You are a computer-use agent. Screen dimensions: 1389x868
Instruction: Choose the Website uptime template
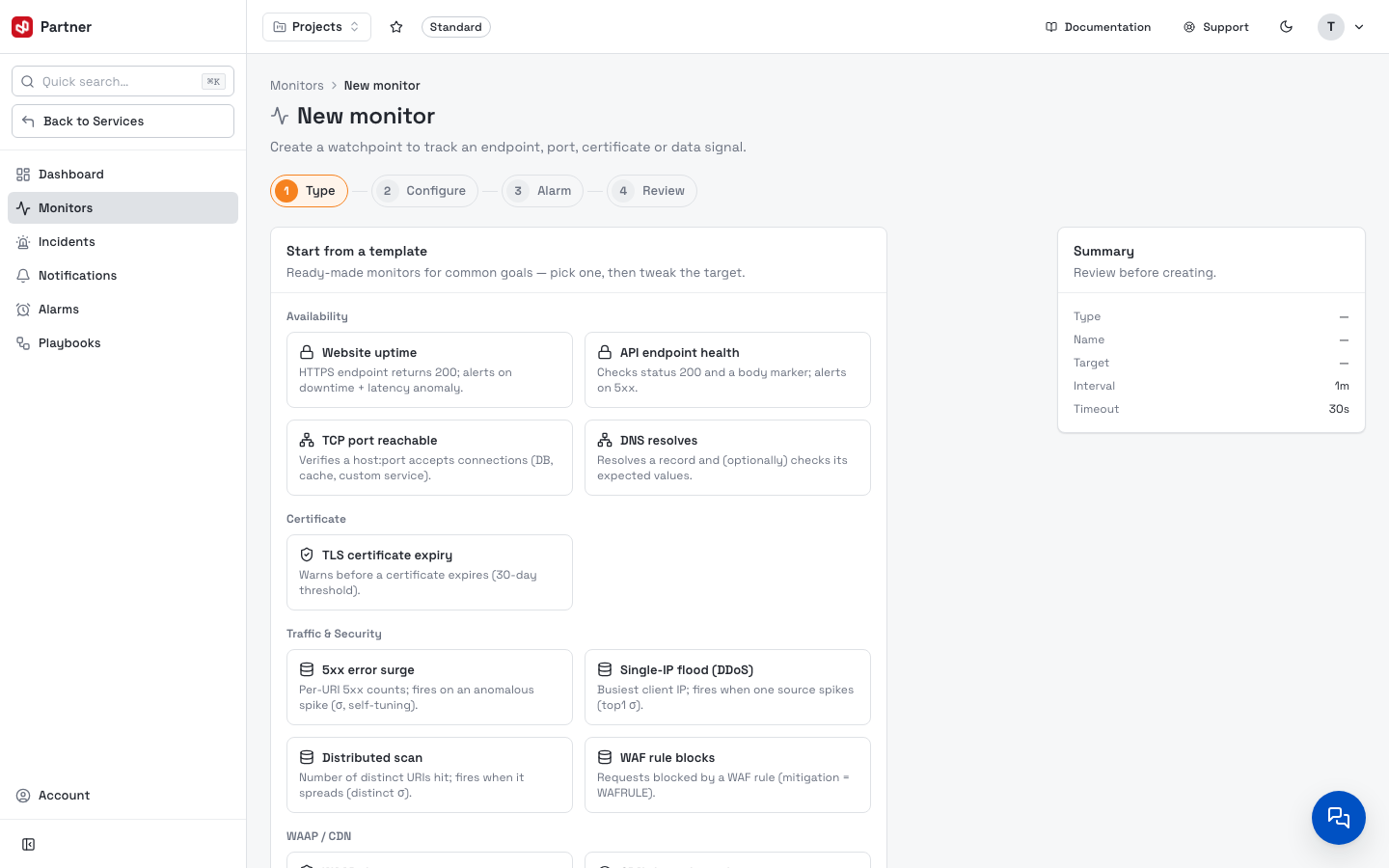point(429,370)
